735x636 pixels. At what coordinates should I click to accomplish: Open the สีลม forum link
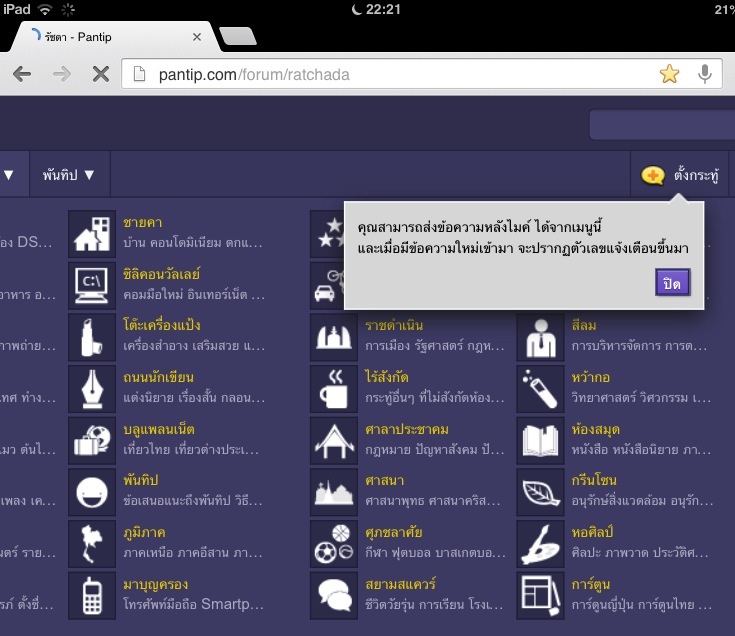pos(584,325)
